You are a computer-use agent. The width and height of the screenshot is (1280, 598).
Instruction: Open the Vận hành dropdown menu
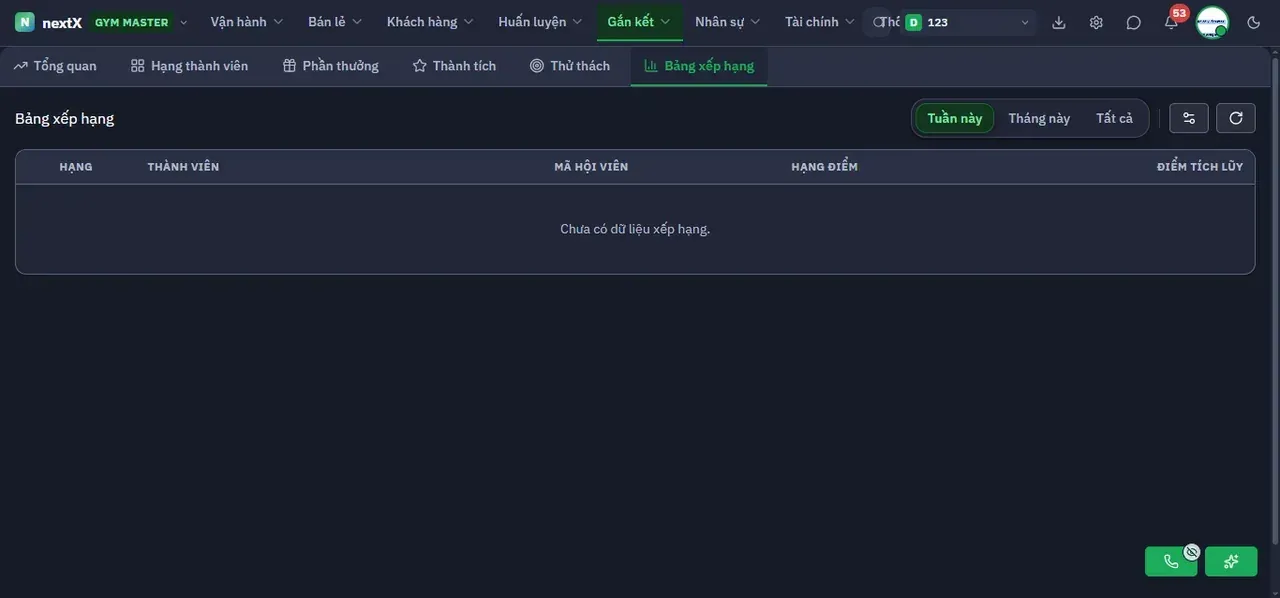point(247,22)
